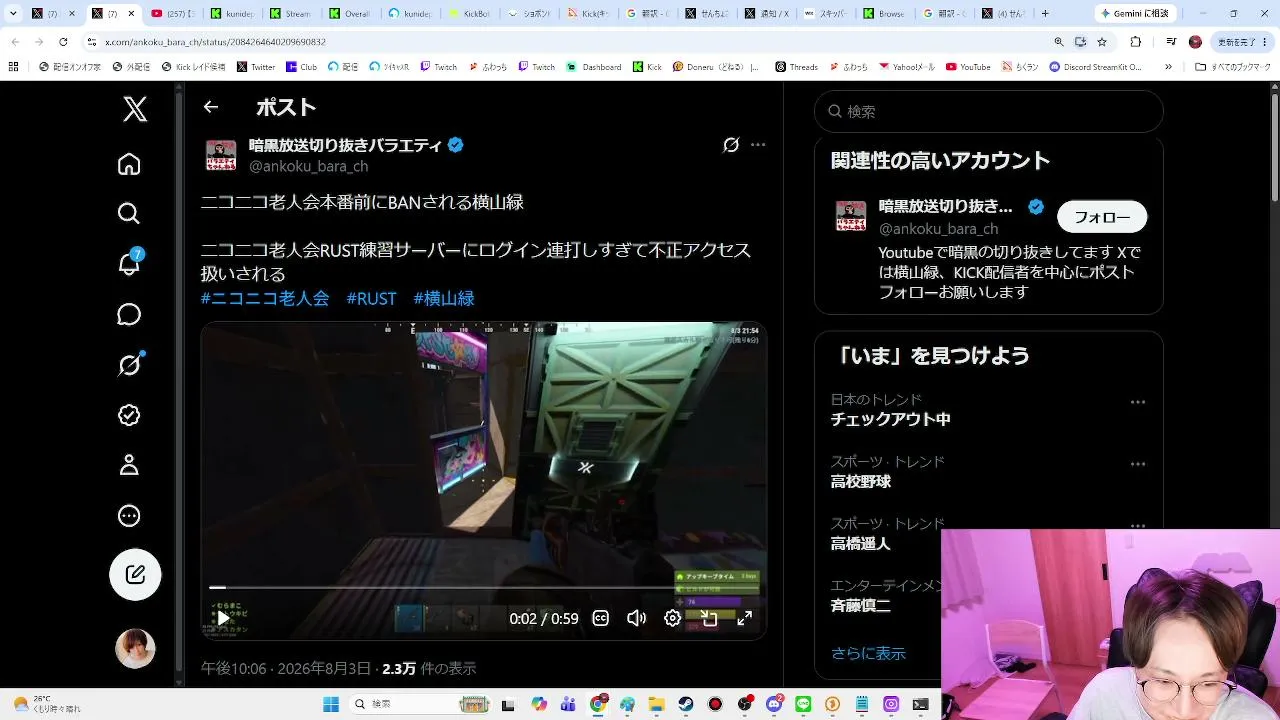
Task: Open the Threads bookmark
Action: (796, 67)
